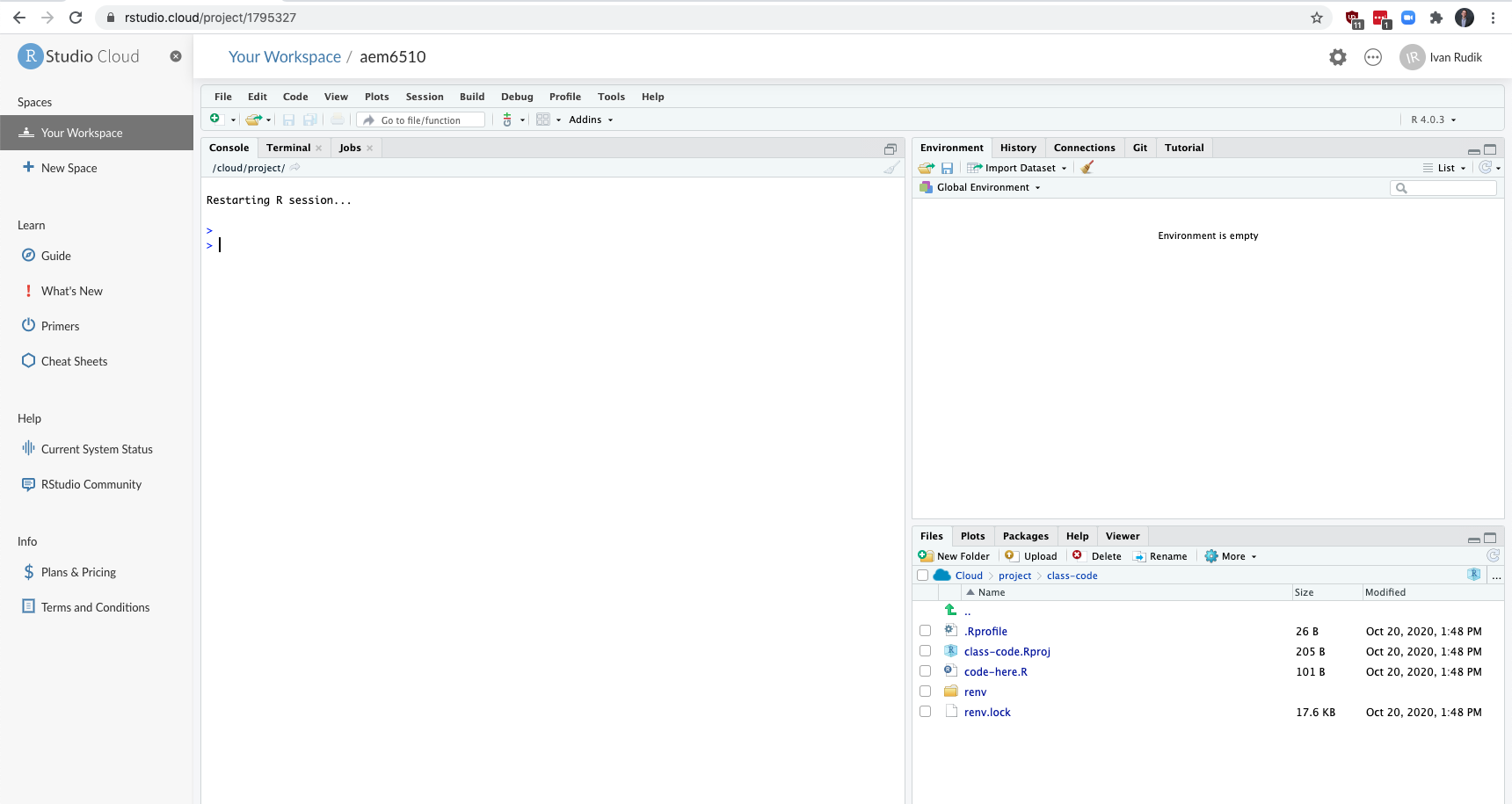This screenshot has height=804, width=1512.
Task: Check the box next to code-here.R
Action: click(x=925, y=671)
